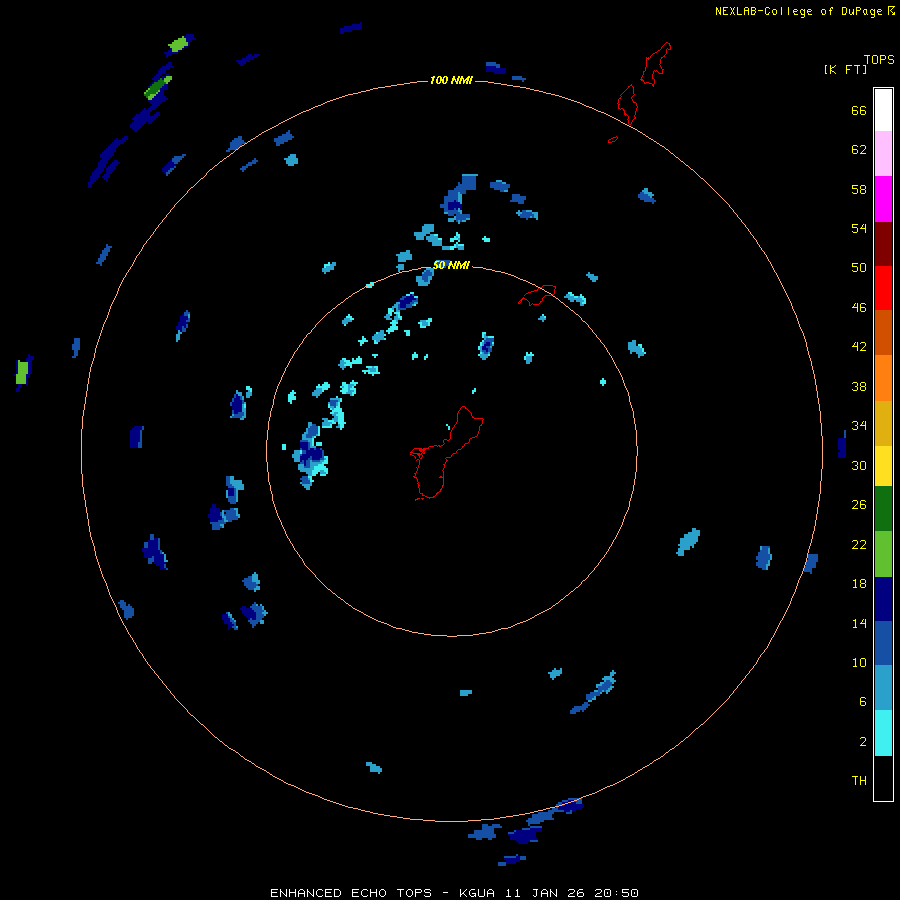Click the 'TOPS' legend title
The image size is (900, 900).
[879, 59]
